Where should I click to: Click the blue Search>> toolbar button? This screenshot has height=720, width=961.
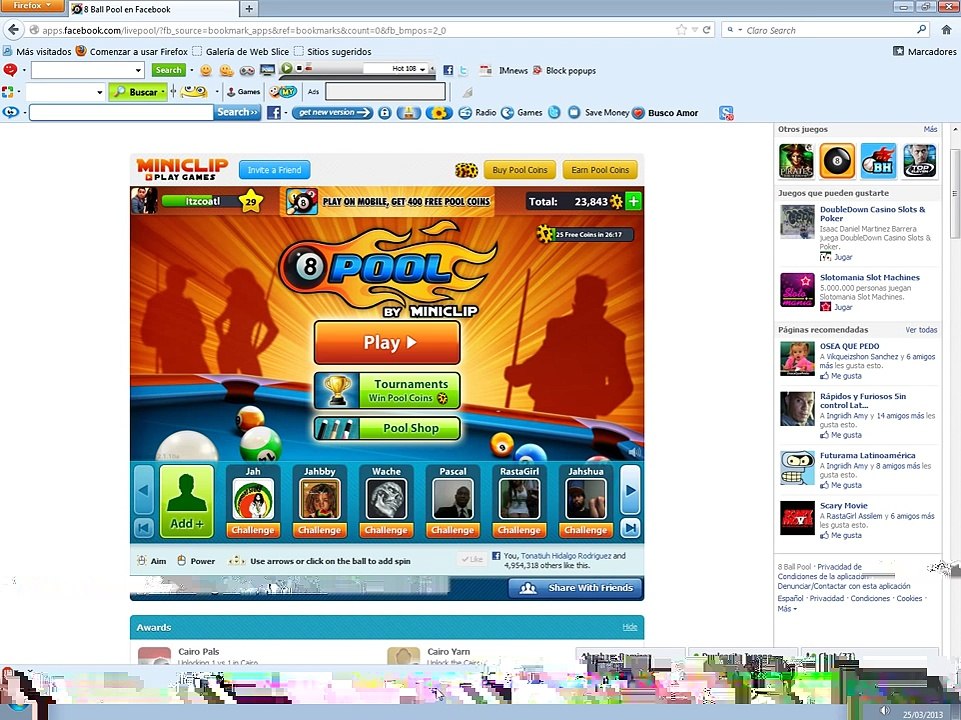pyautogui.click(x=237, y=112)
